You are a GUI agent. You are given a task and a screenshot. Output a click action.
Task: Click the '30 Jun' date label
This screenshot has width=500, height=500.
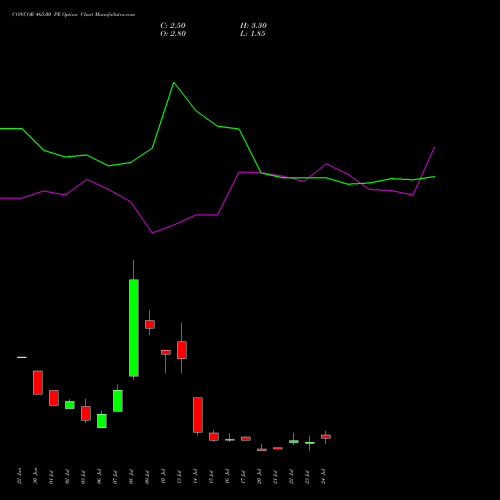tap(35, 476)
